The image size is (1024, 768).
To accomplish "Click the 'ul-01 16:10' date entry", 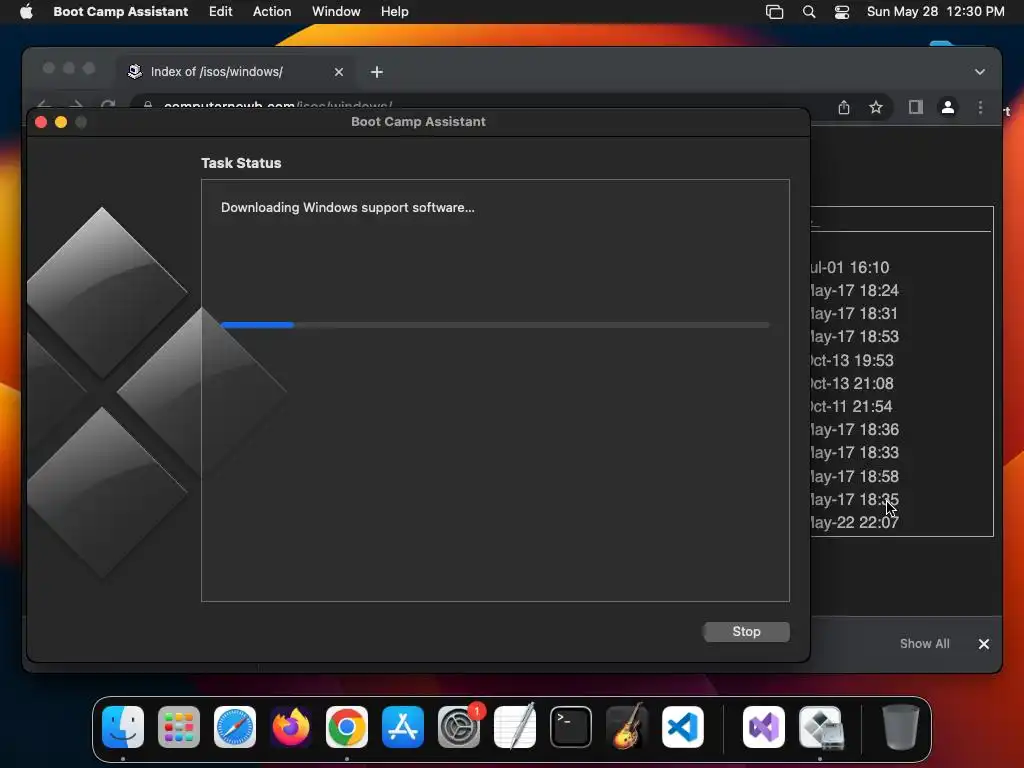I will pyautogui.click(x=850, y=267).
